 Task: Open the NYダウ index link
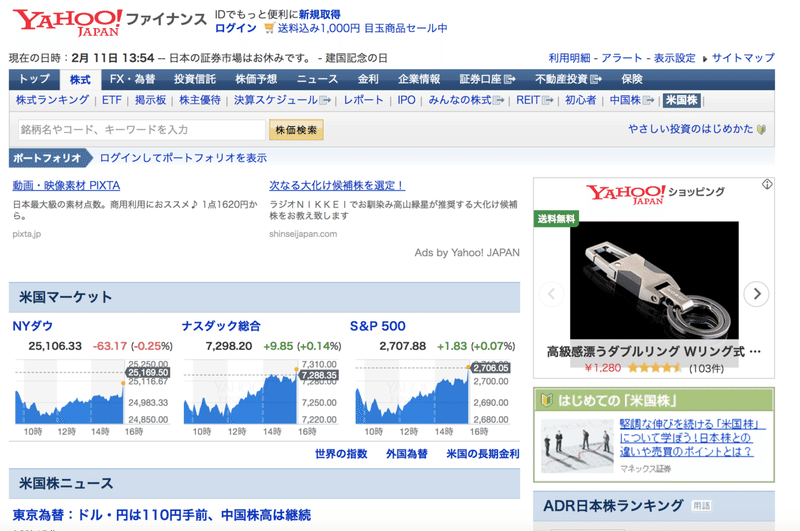[33, 326]
